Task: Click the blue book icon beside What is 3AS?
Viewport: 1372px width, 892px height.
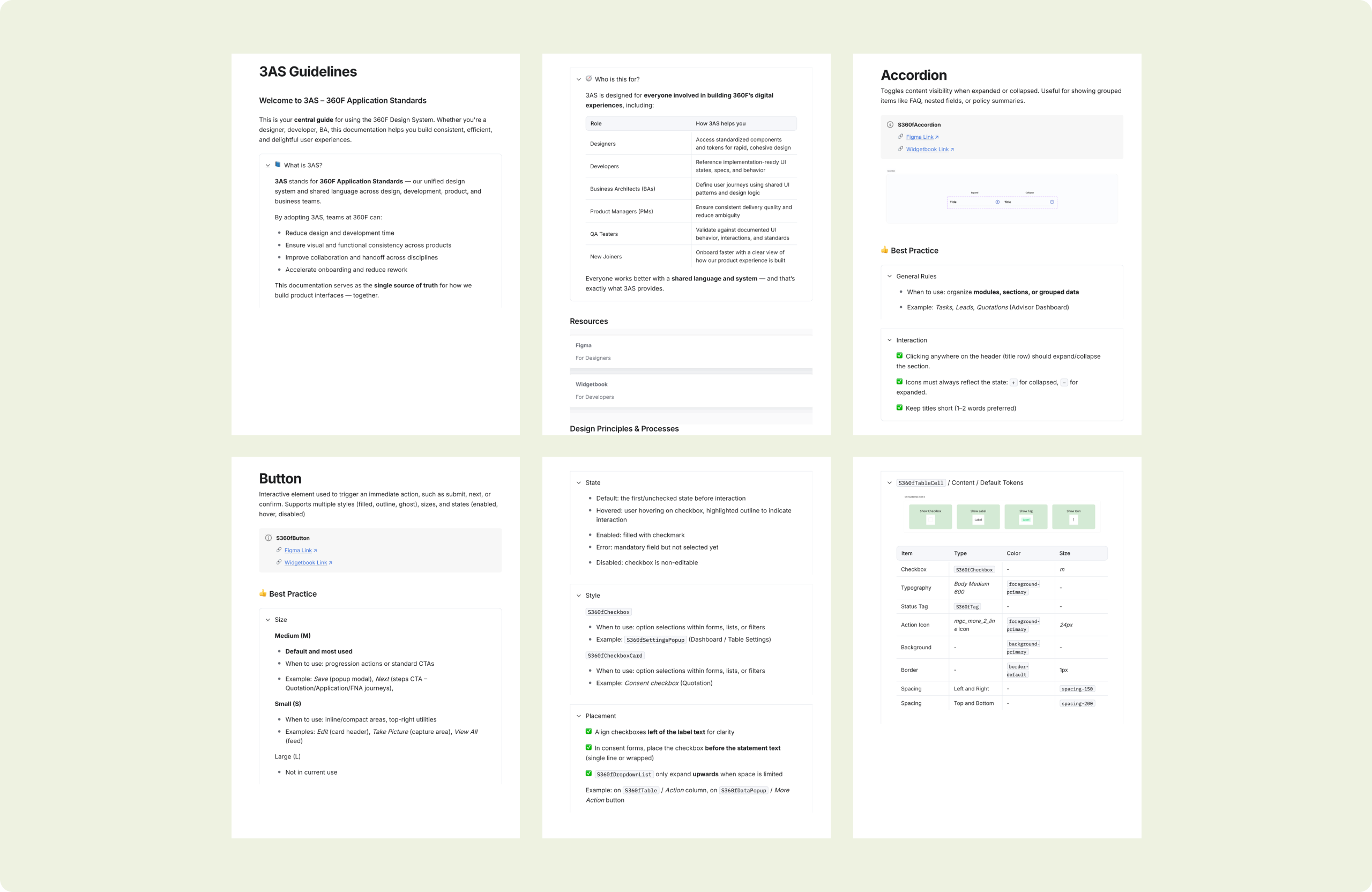Action: coord(278,165)
